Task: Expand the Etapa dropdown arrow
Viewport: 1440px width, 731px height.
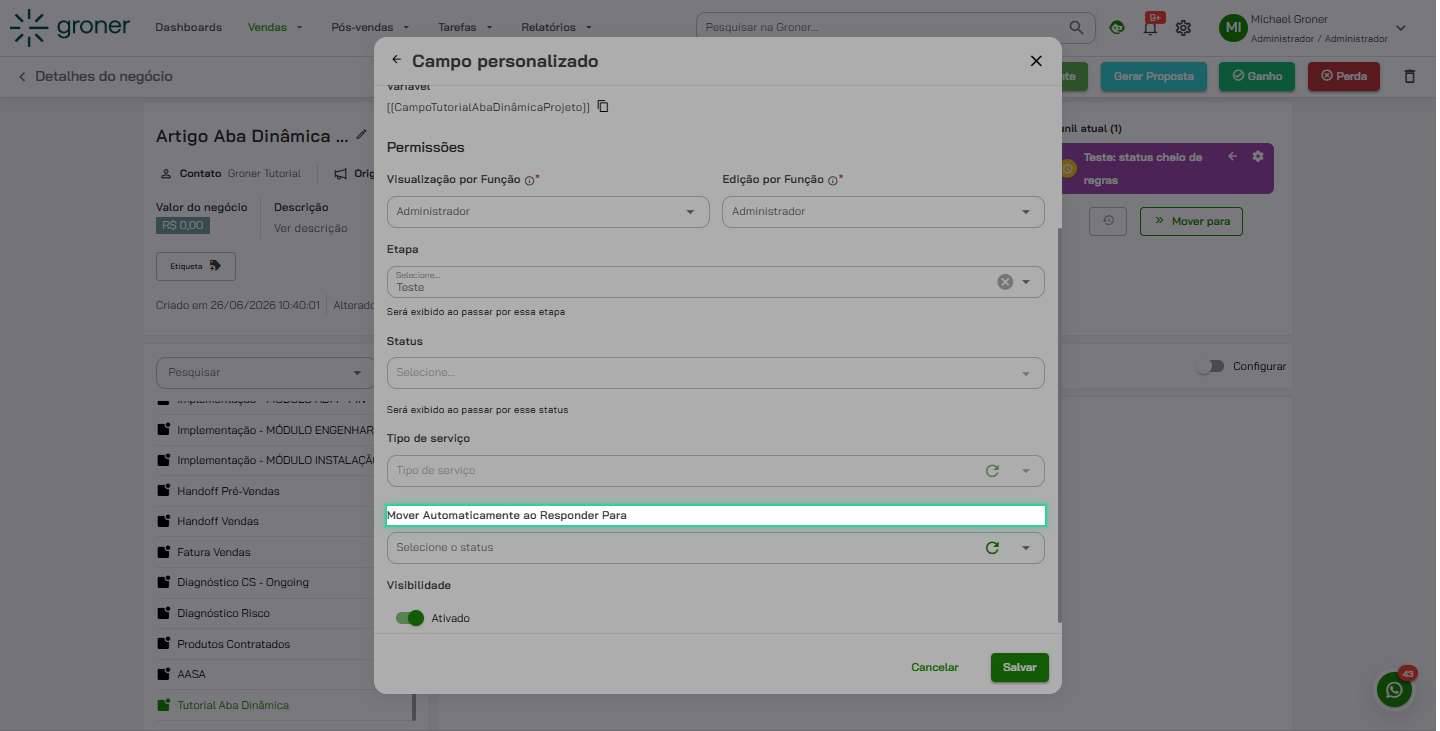Action: pyautogui.click(x=1026, y=282)
